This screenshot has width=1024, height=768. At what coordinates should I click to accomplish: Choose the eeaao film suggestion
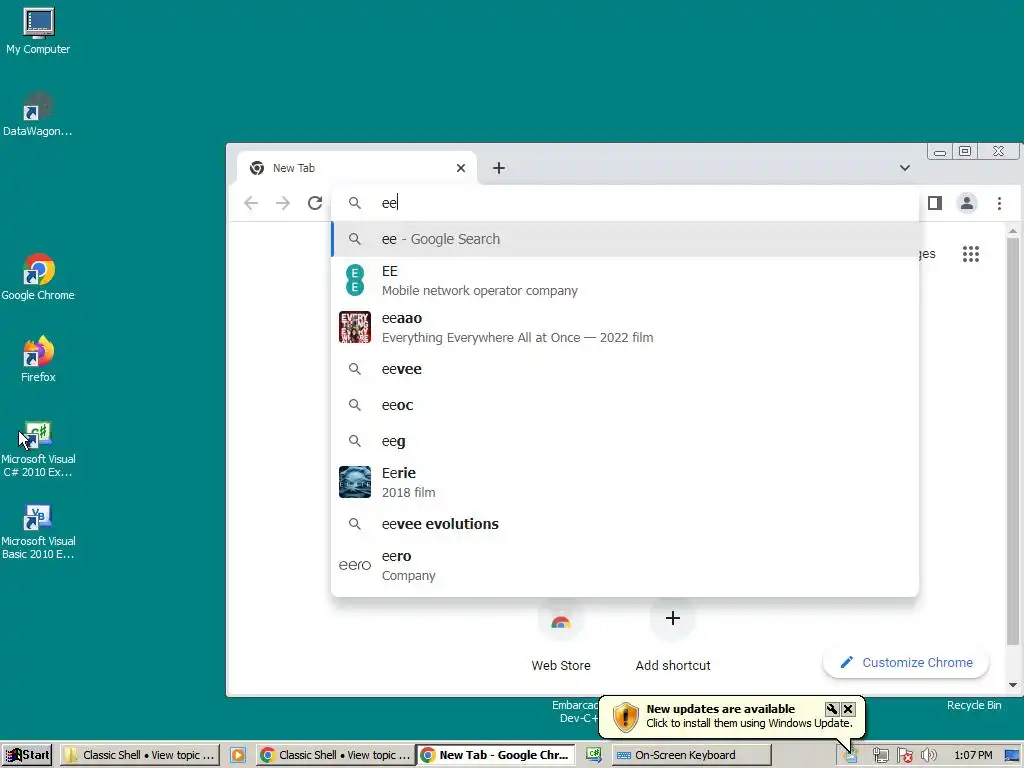click(x=624, y=327)
